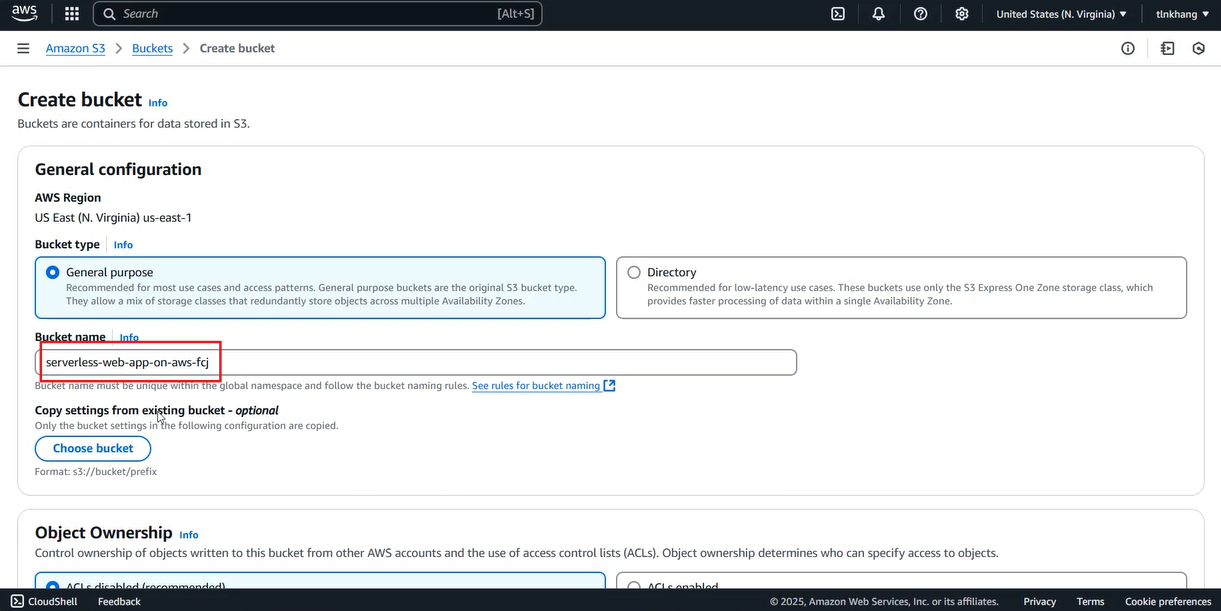Open the tlnkhang account dropdown

coord(1182,14)
